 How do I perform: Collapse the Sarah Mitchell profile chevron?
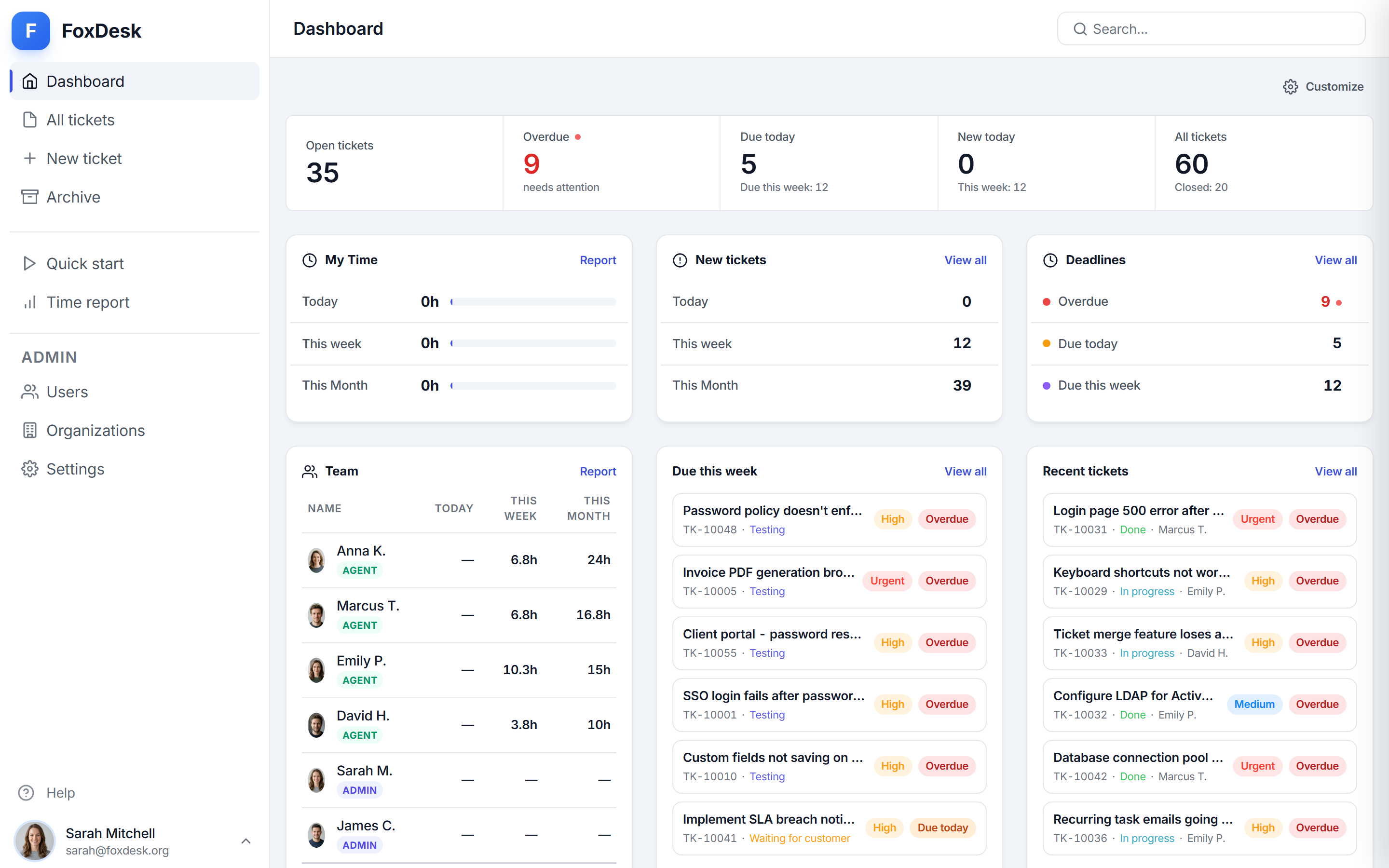coord(246,841)
